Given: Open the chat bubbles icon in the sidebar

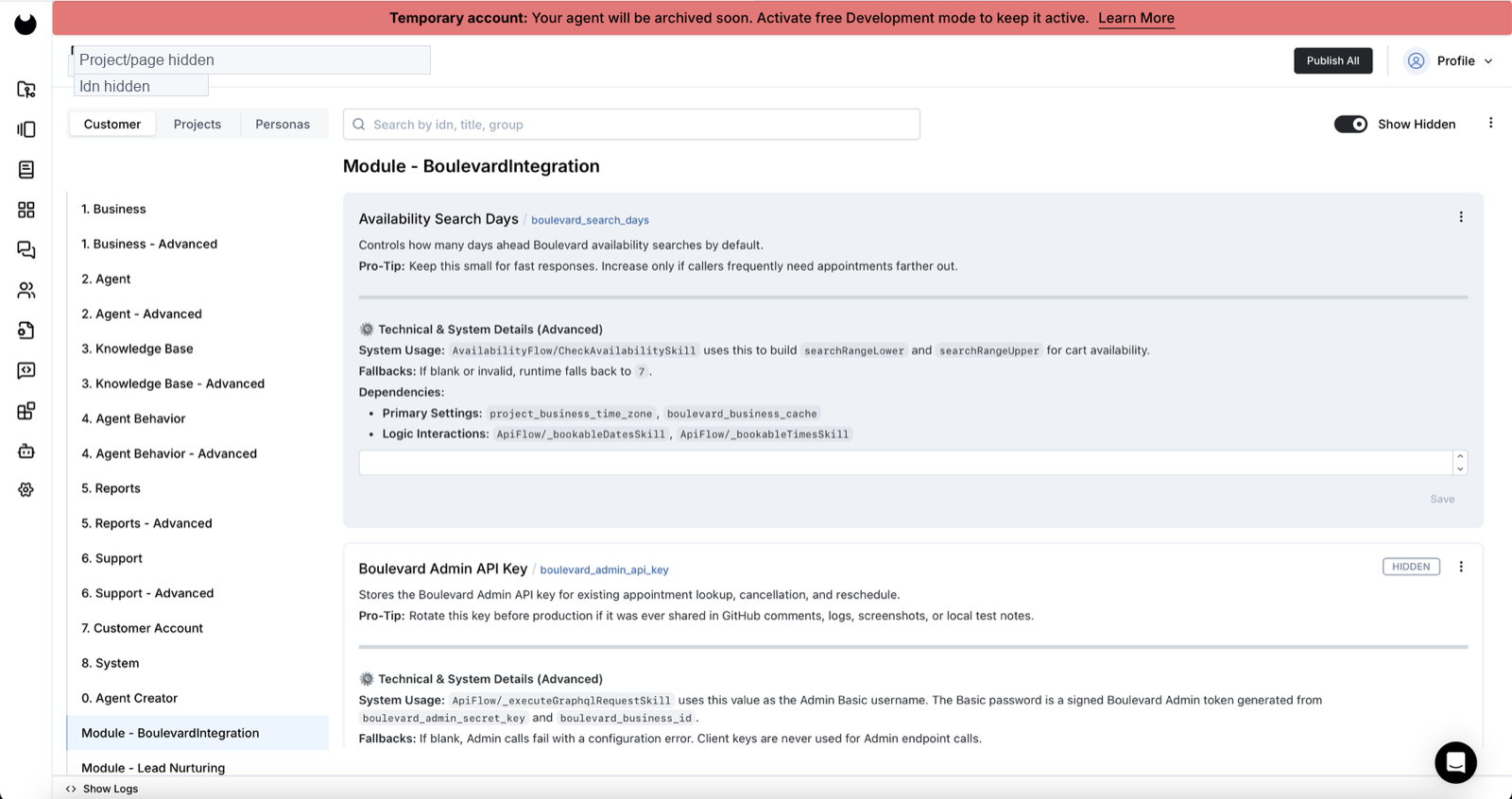Looking at the screenshot, I should click(x=26, y=250).
